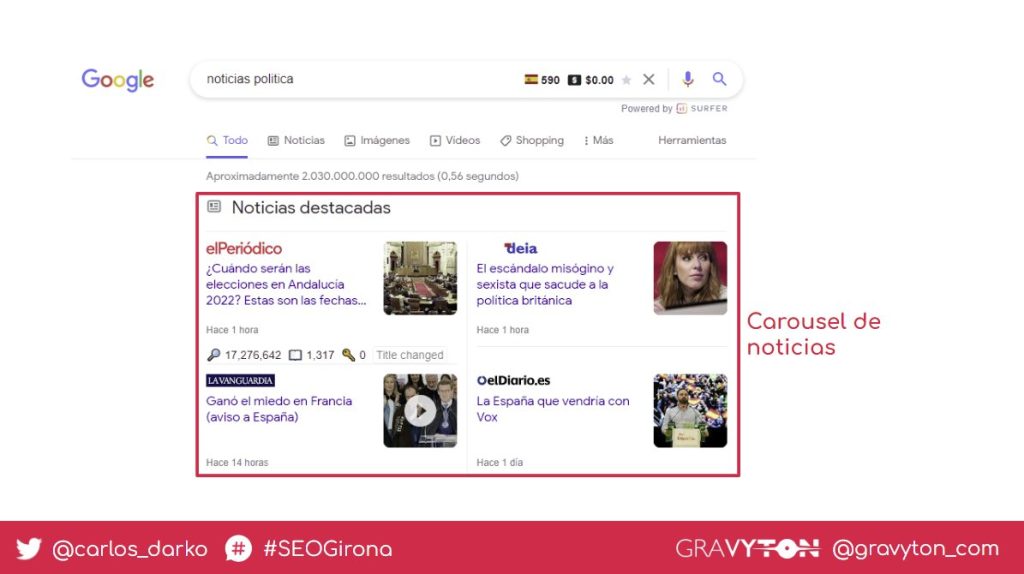Click the magnifier traffic icon showing 17,276,642

tap(214, 355)
